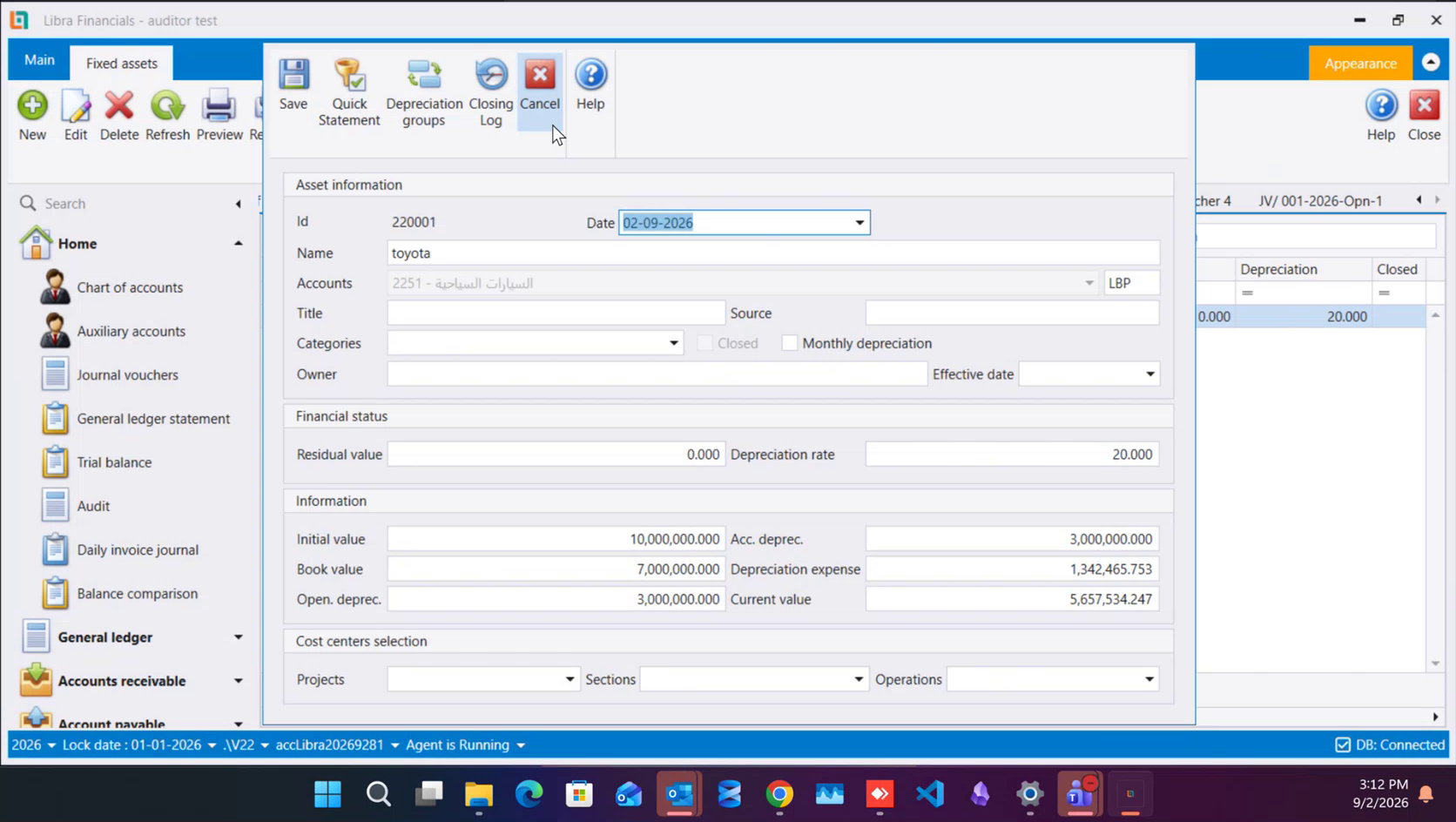
Task: Click the Agent is Running status
Action: coord(465,745)
